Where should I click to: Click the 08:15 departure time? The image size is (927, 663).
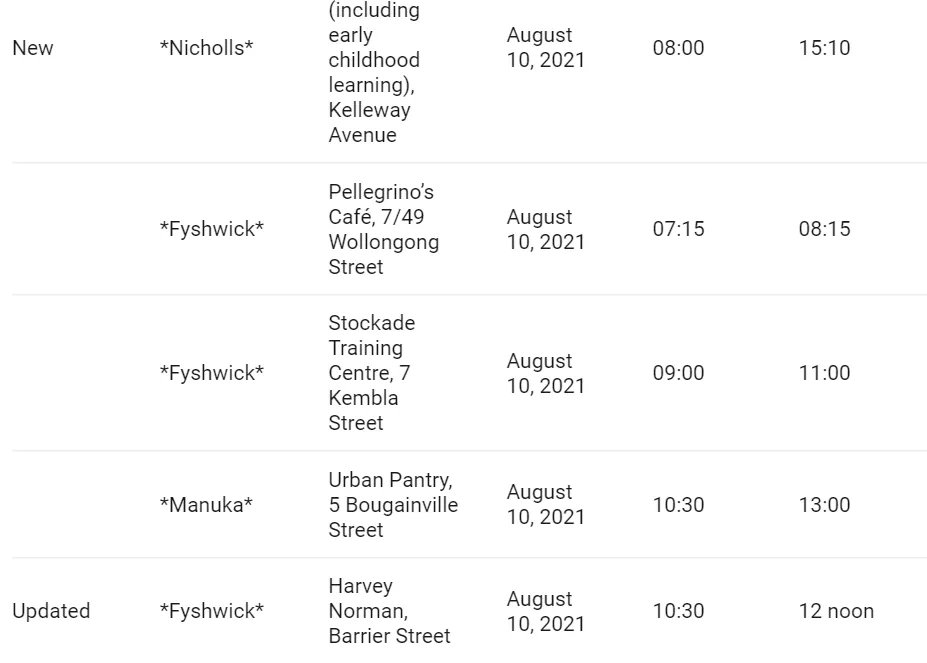coord(824,229)
